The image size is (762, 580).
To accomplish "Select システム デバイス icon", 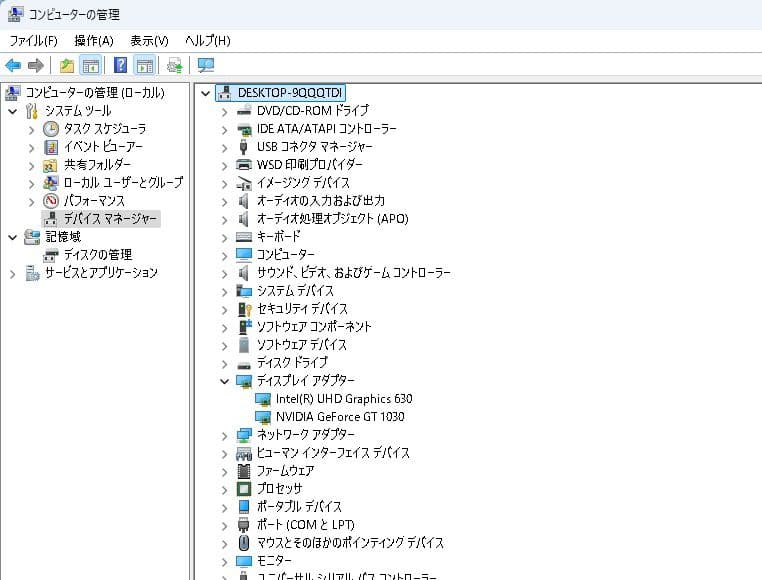I will (244, 291).
